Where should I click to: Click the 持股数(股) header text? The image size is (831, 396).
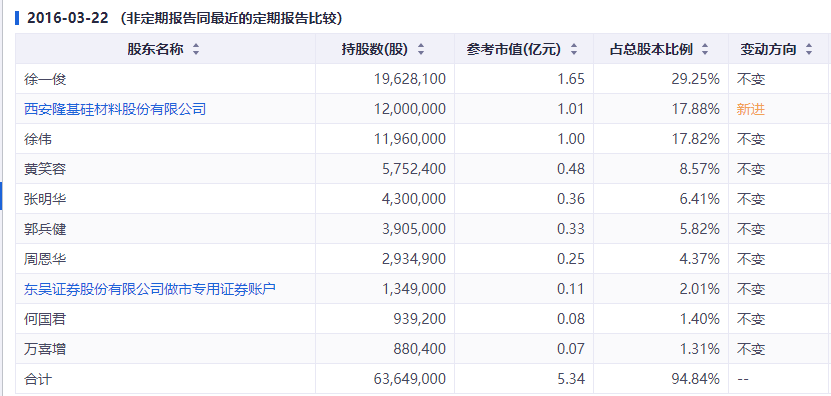(375, 50)
